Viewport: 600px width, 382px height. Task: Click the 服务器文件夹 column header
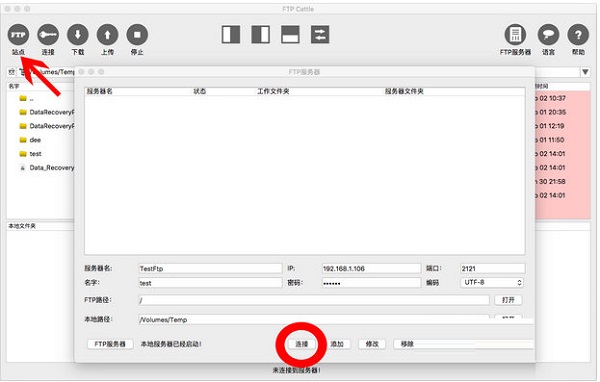(x=404, y=91)
